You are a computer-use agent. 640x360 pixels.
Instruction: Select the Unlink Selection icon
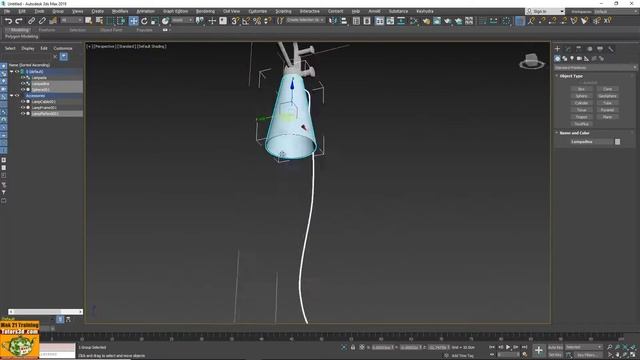tap(42, 21)
